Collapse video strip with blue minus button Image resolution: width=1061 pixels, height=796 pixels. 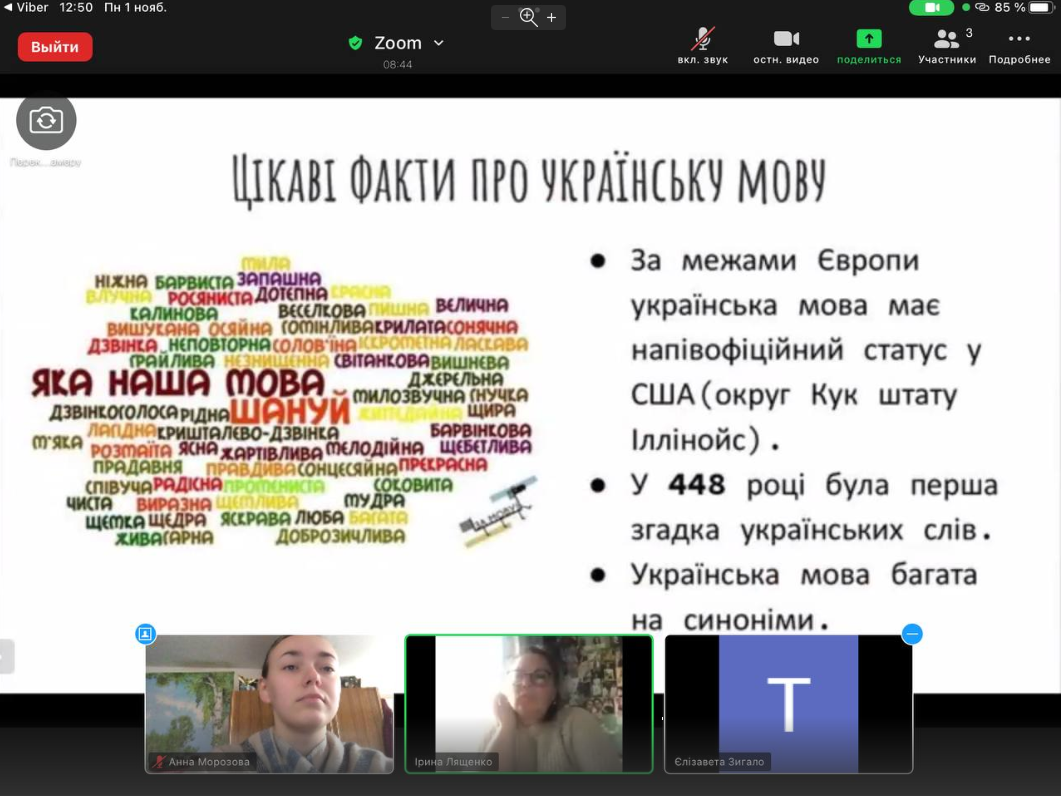911,633
